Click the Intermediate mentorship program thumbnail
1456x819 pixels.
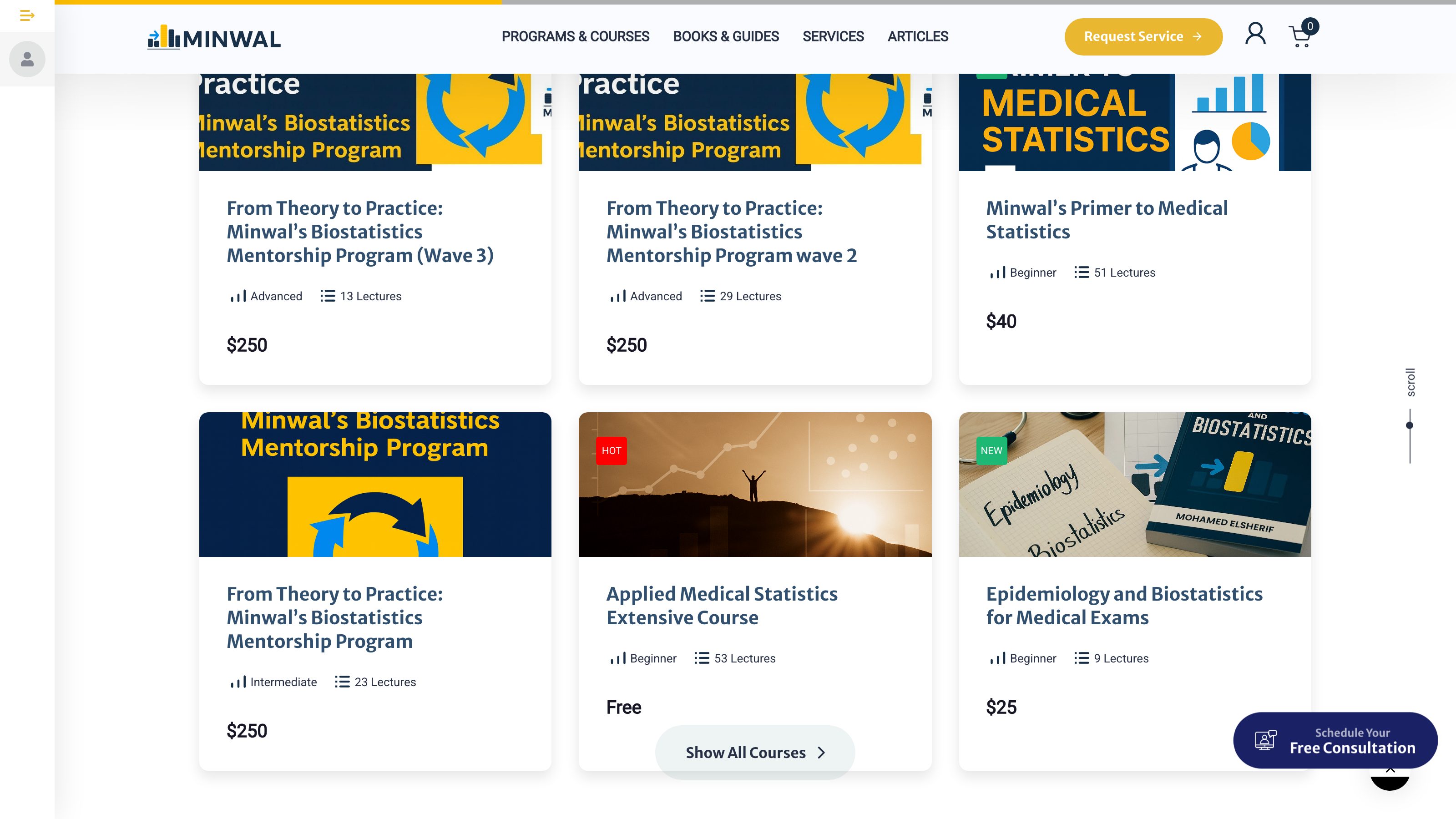[x=375, y=485]
